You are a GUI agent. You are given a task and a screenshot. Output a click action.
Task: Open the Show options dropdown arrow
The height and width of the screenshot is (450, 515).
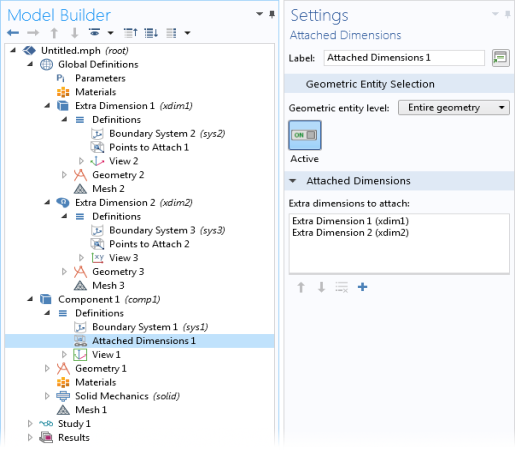110,33
